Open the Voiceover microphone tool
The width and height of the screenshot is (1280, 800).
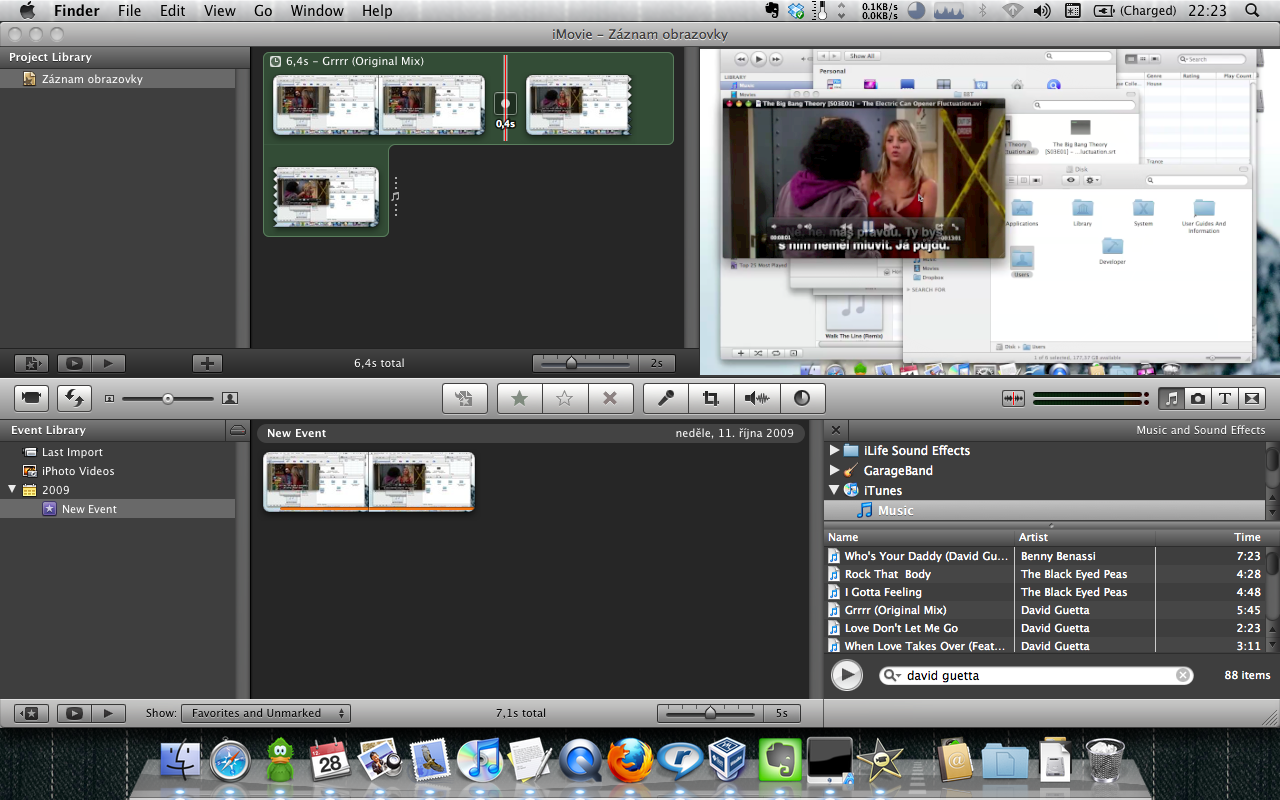666,398
